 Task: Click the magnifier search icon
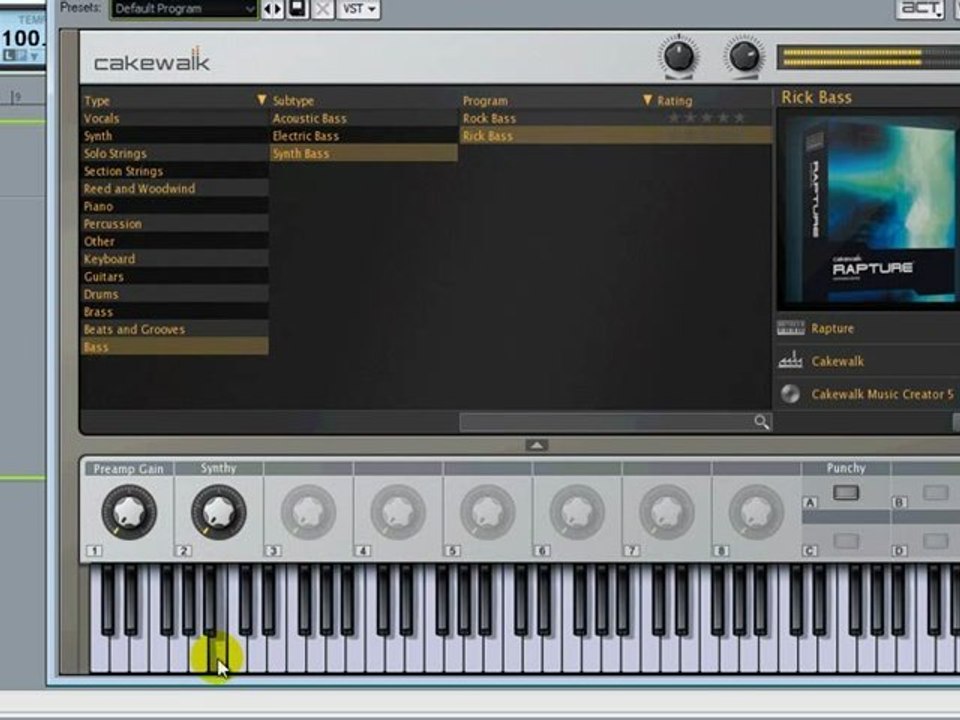(x=761, y=422)
